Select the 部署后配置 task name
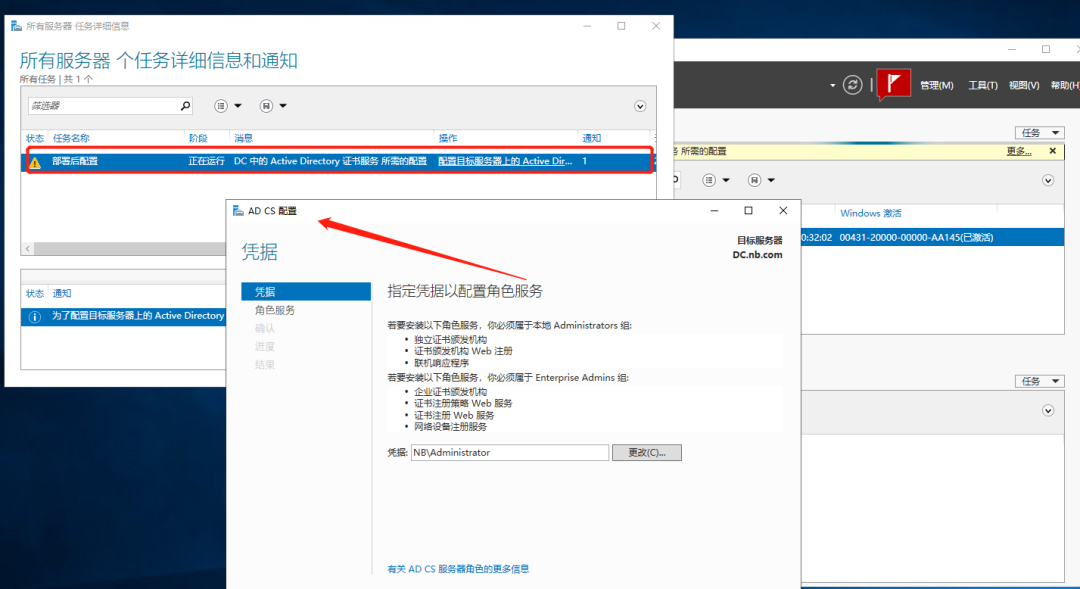Image resolution: width=1080 pixels, height=589 pixels. click(x=75, y=161)
